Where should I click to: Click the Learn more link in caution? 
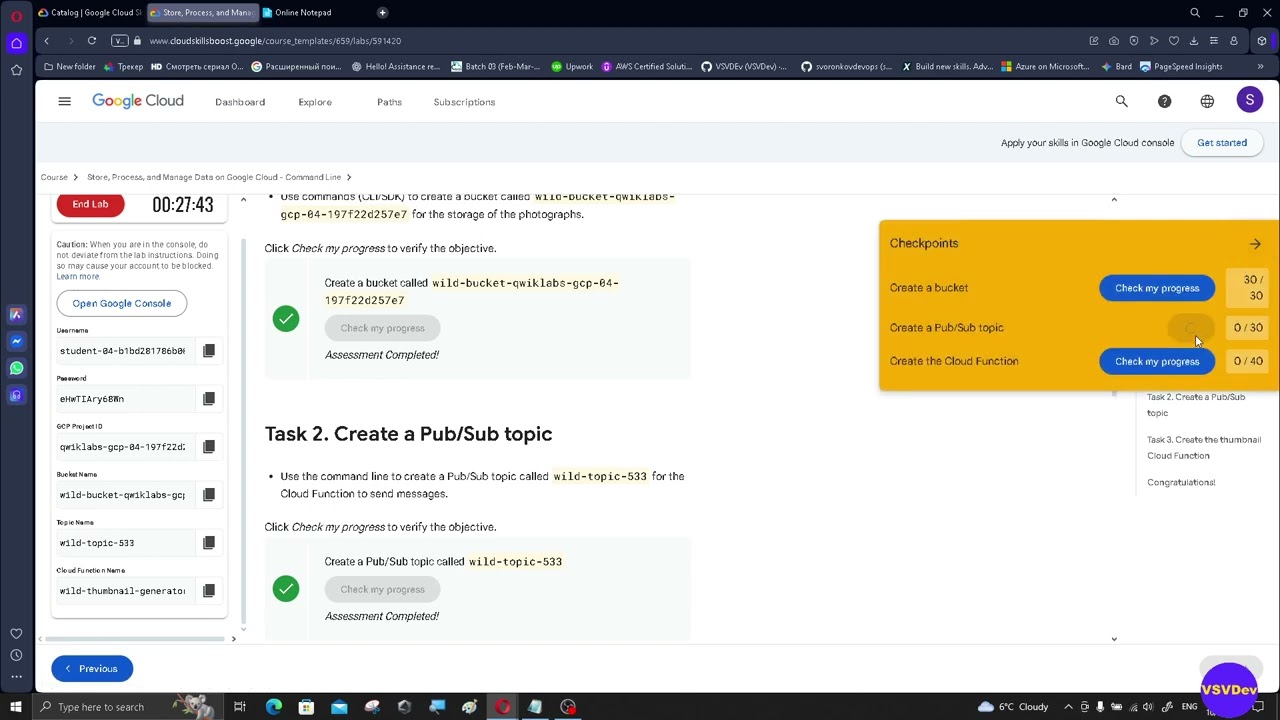click(x=78, y=277)
